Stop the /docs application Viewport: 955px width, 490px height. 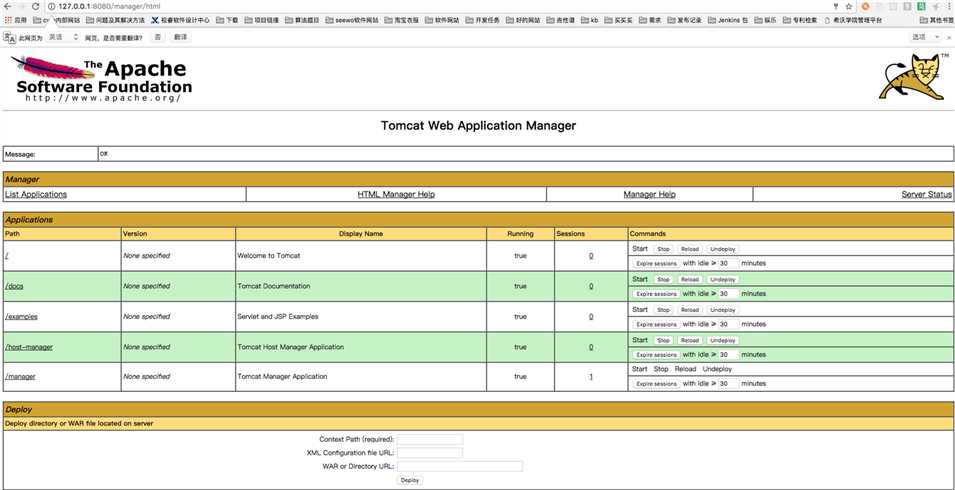pos(663,279)
